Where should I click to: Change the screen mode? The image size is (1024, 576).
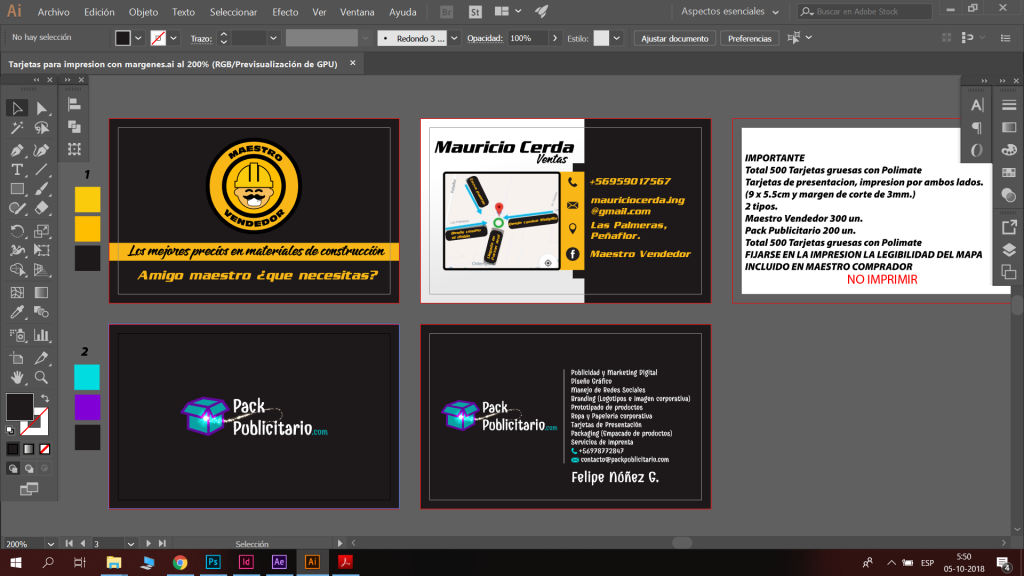point(29,489)
